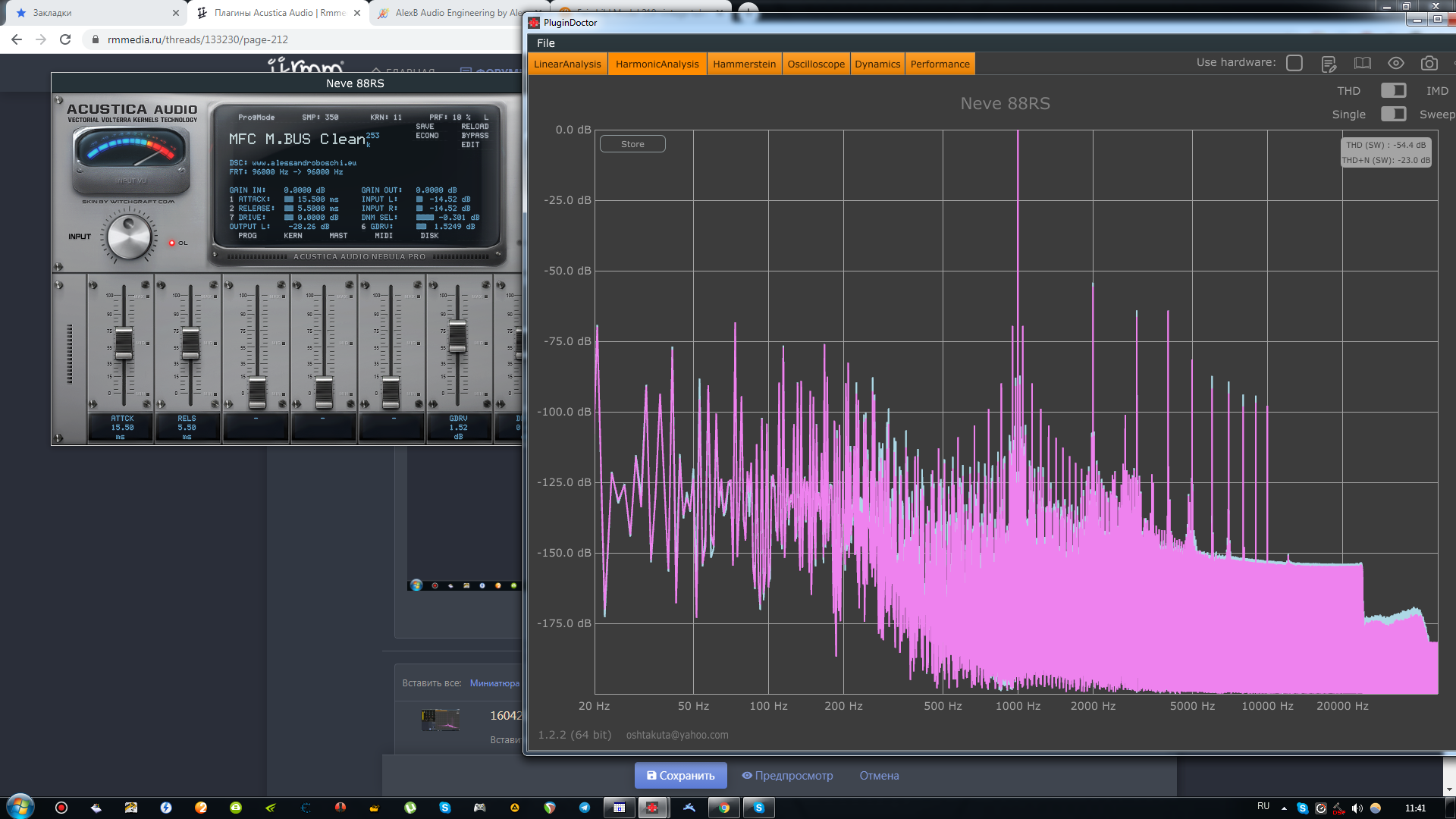
Task: Switch to the LinearAnalysis tab
Action: tap(567, 64)
